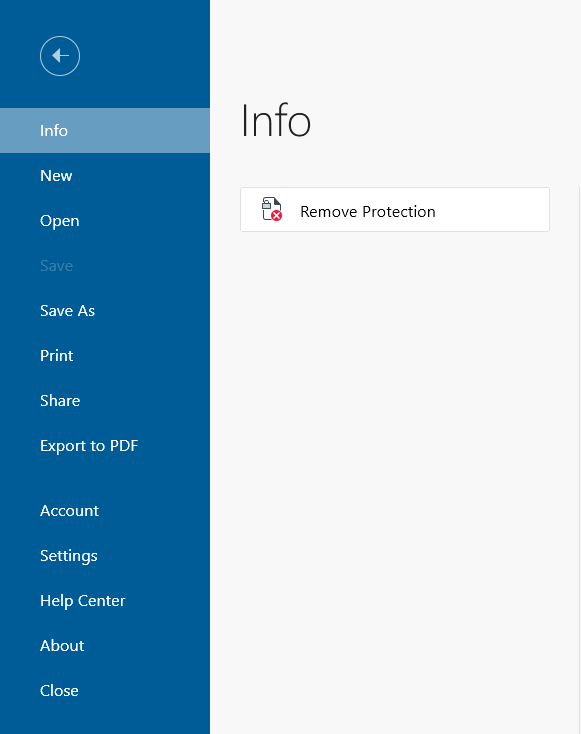
Task: Select the Info menu item
Action: [x=105, y=131]
